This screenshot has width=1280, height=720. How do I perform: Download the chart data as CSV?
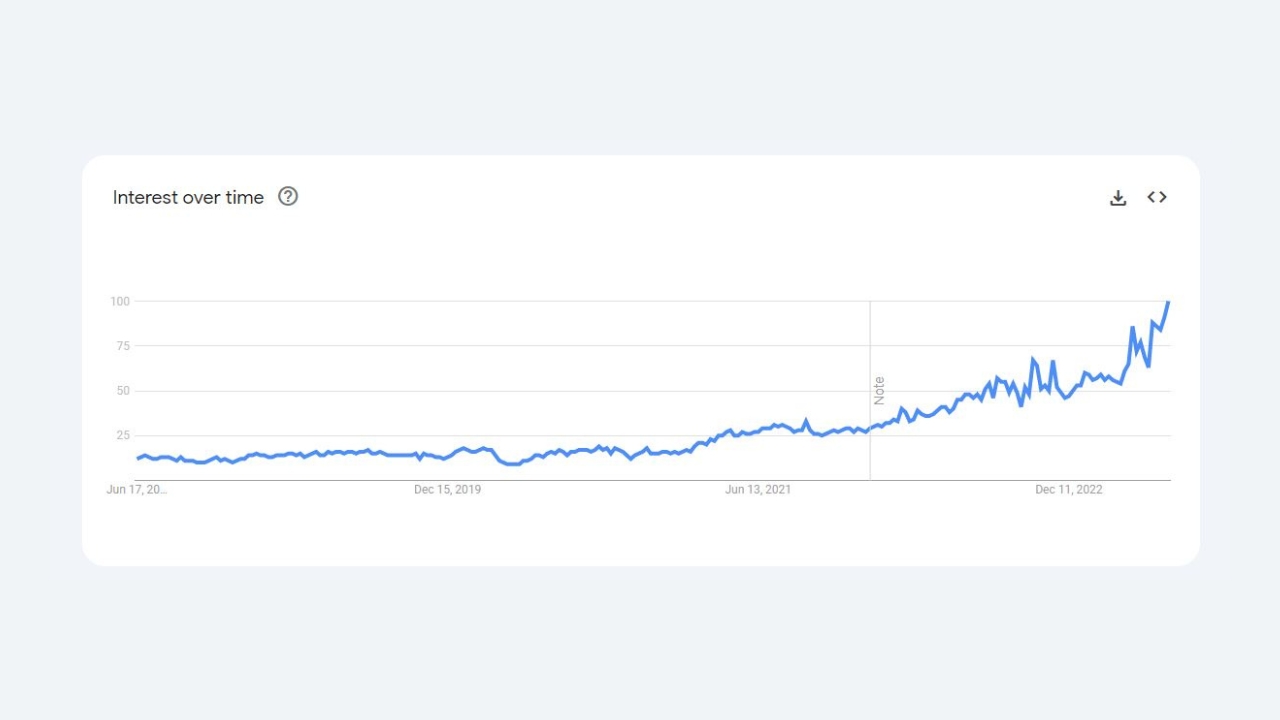point(1118,197)
